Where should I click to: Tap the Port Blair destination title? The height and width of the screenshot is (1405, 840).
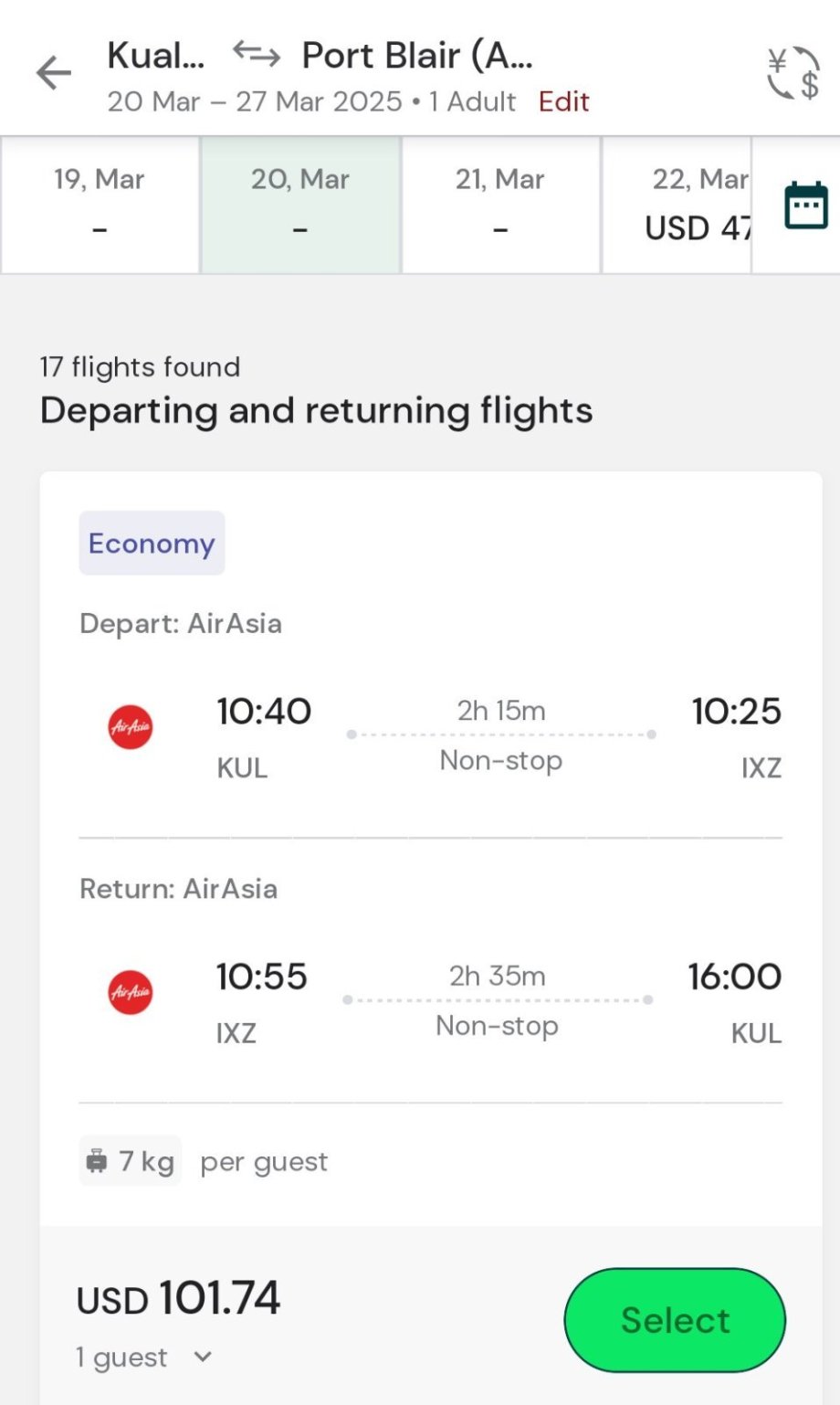pos(417,56)
